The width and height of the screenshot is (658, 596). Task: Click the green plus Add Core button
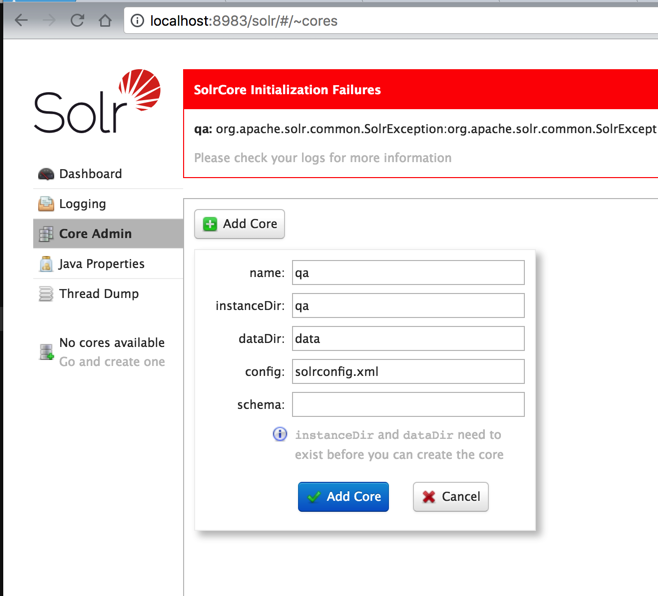click(239, 224)
